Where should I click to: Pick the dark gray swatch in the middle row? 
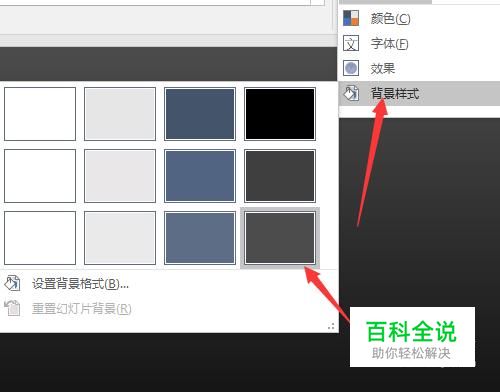click(x=280, y=176)
